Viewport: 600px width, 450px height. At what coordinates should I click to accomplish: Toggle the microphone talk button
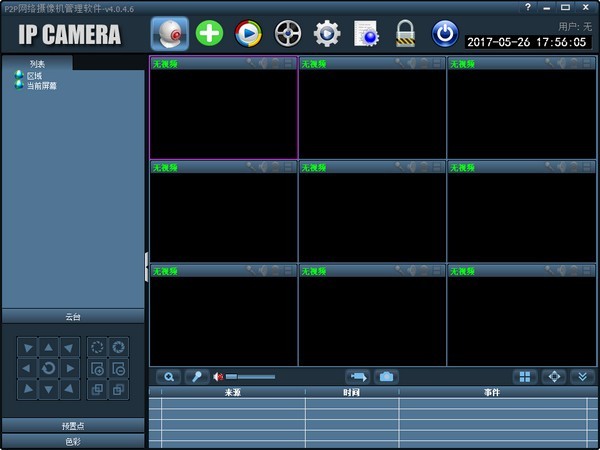pyautogui.click(x=196, y=377)
